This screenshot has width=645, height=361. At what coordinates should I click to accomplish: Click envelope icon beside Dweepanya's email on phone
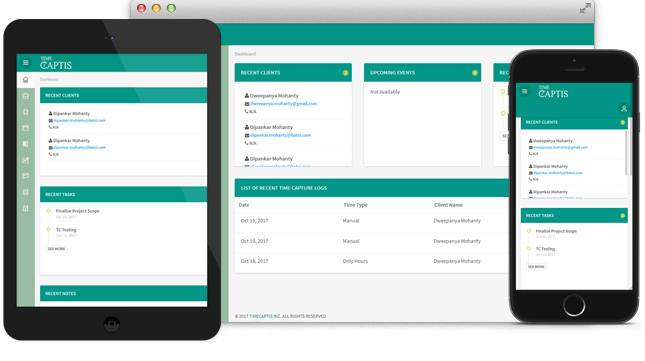[x=531, y=147]
